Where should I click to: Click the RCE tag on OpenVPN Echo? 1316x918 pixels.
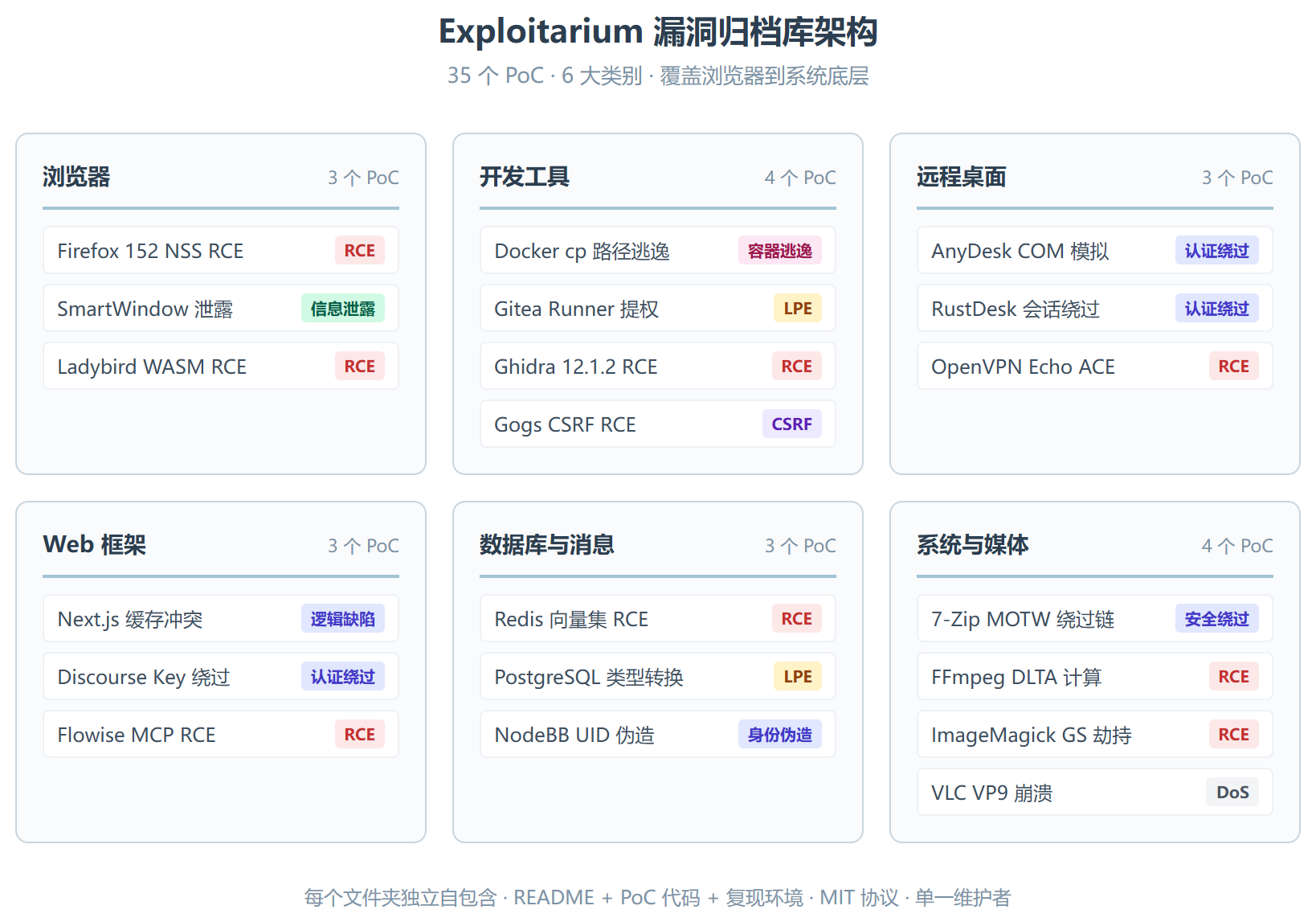pyautogui.click(x=1234, y=367)
